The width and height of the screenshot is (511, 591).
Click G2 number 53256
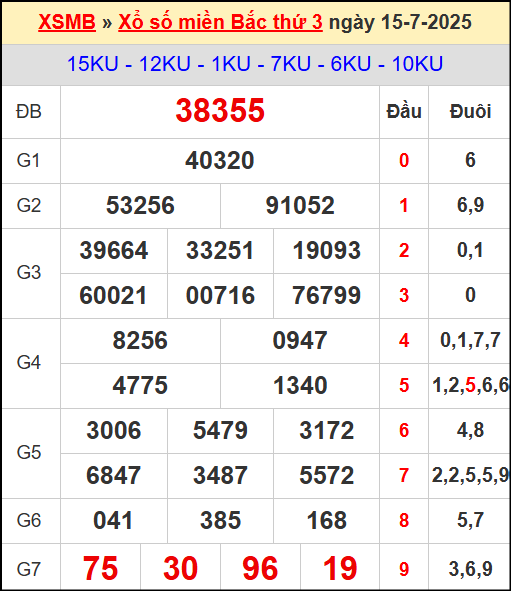pyautogui.click(x=140, y=205)
